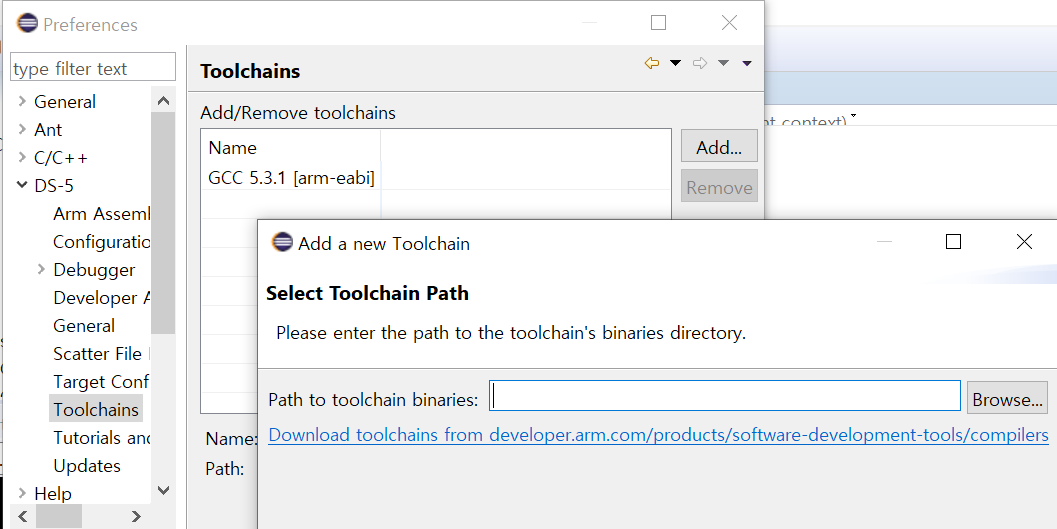
Task: Click the disabled Remove button
Action: coord(719,187)
